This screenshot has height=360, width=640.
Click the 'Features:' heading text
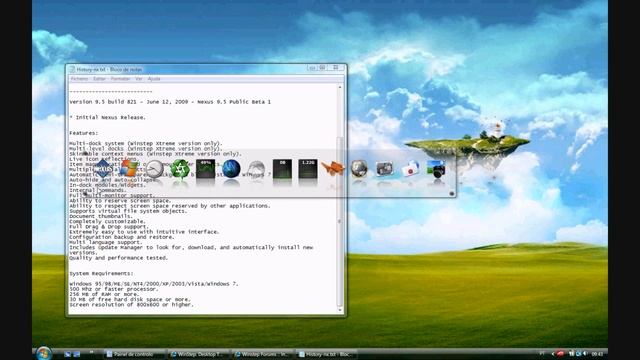pyautogui.click(x=84, y=133)
